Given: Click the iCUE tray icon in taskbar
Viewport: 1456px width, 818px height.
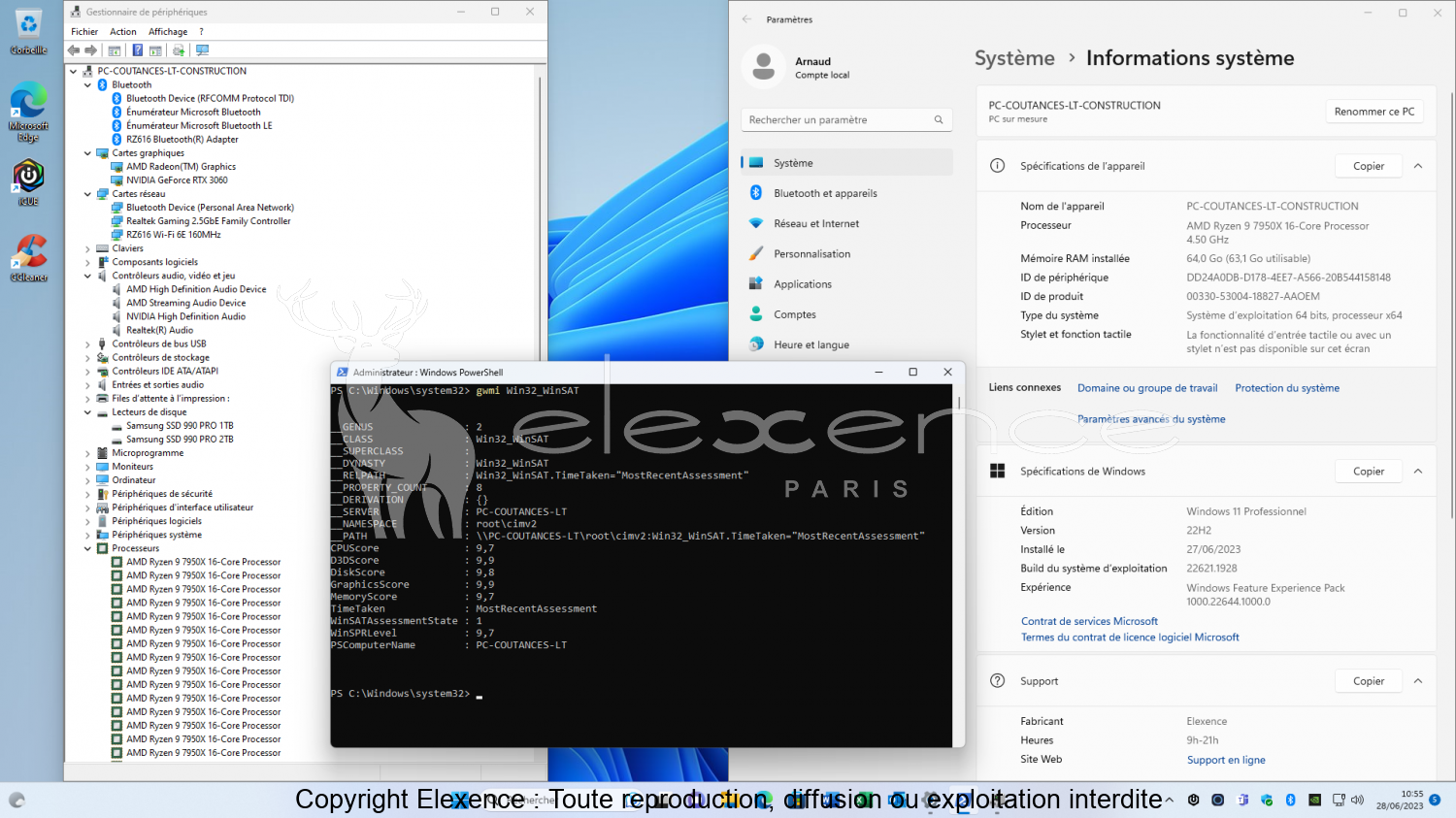Looking at the screenshot, I should point(1194,800).
